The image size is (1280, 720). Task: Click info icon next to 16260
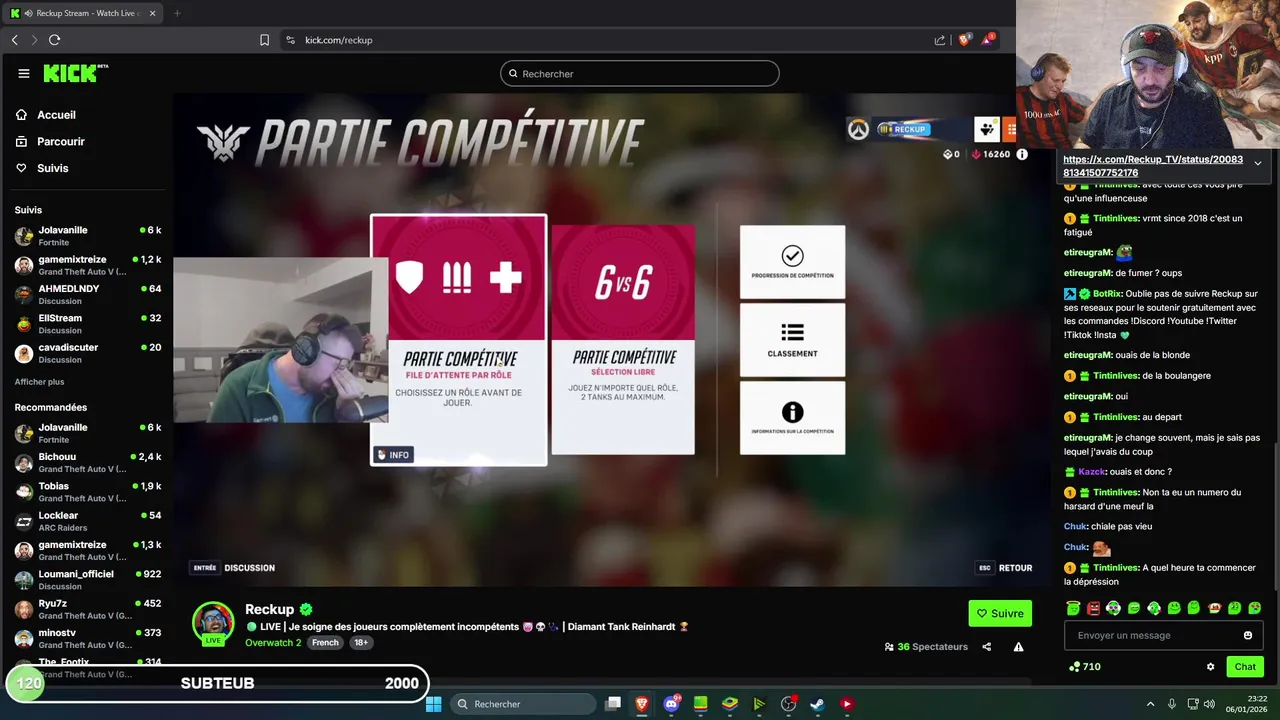[x=1022, y=154]
